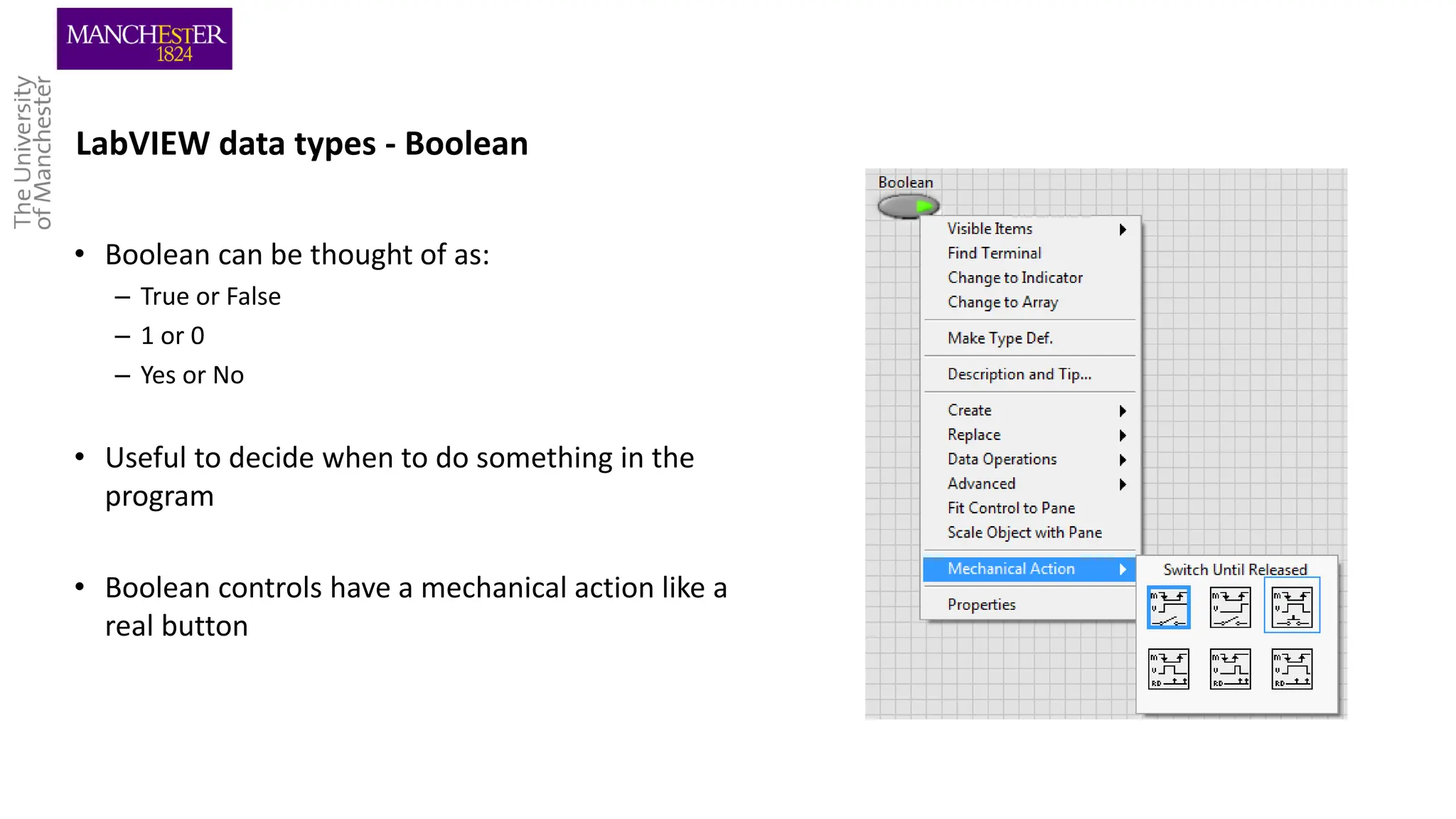The width and height of the screenshot is (1456, 819).
Task: Open Visible Items menu entry
Action: (1030, 229)
